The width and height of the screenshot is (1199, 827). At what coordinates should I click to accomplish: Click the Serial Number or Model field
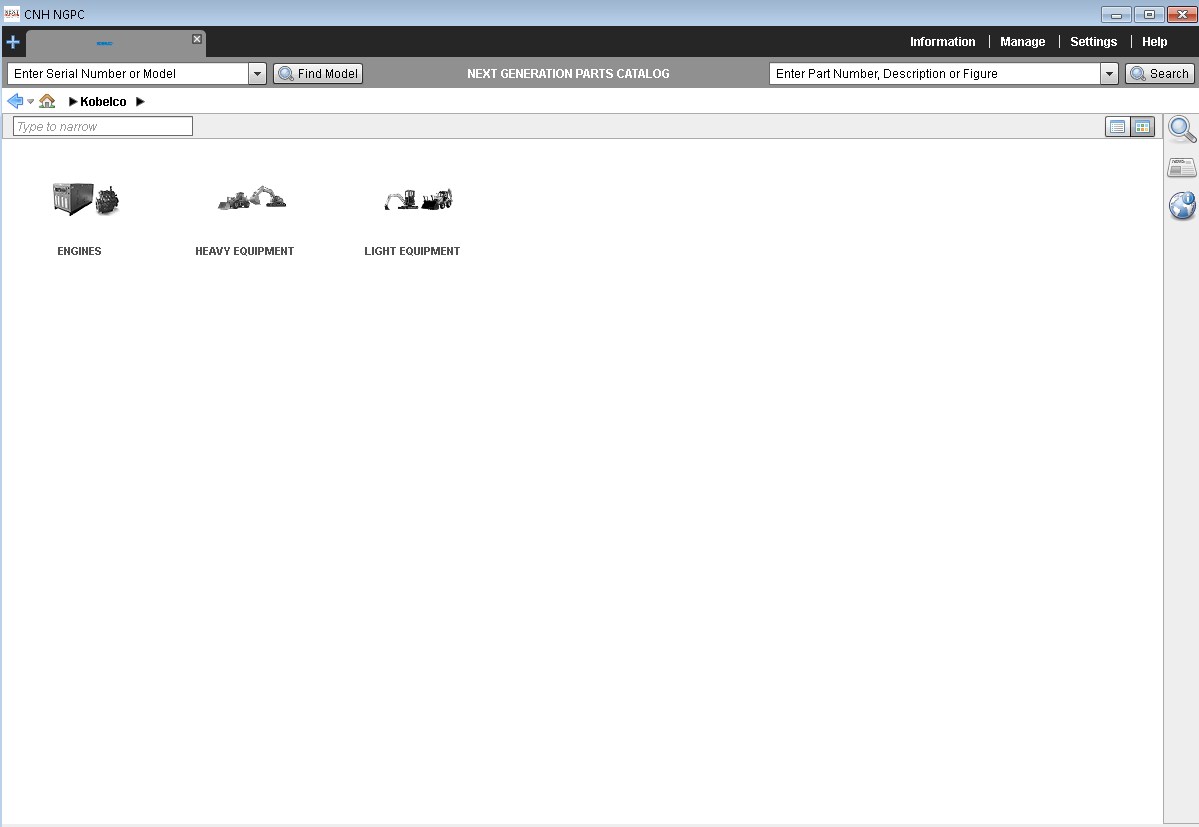(128, 73)
